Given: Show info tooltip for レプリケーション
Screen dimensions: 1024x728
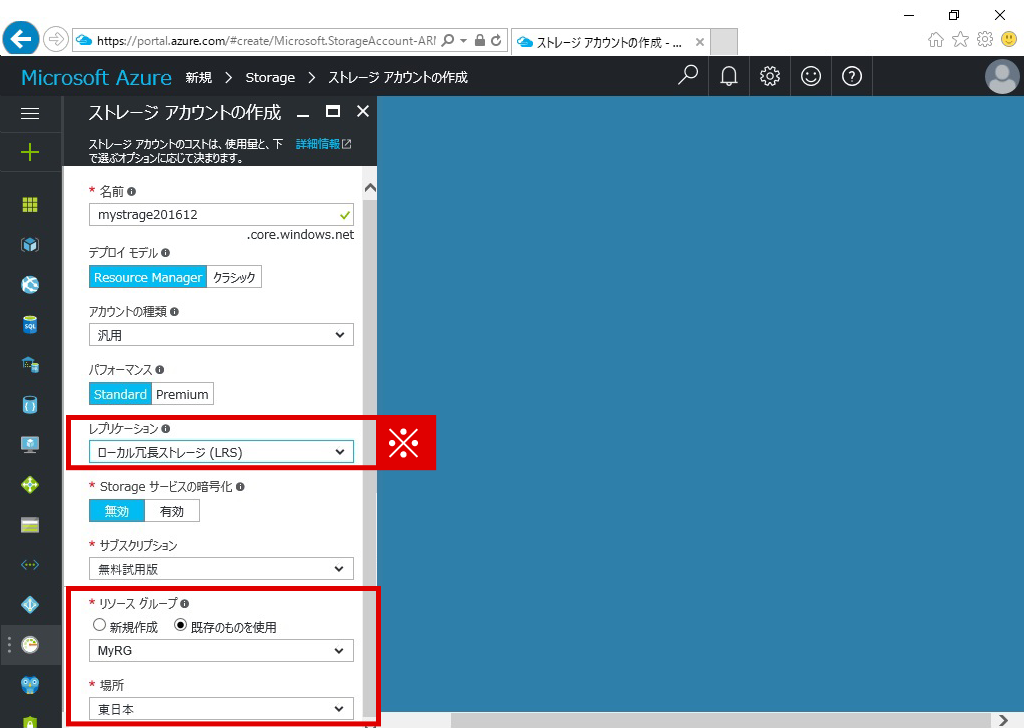Looking at the screenshot, I should [x=166, y=428].
